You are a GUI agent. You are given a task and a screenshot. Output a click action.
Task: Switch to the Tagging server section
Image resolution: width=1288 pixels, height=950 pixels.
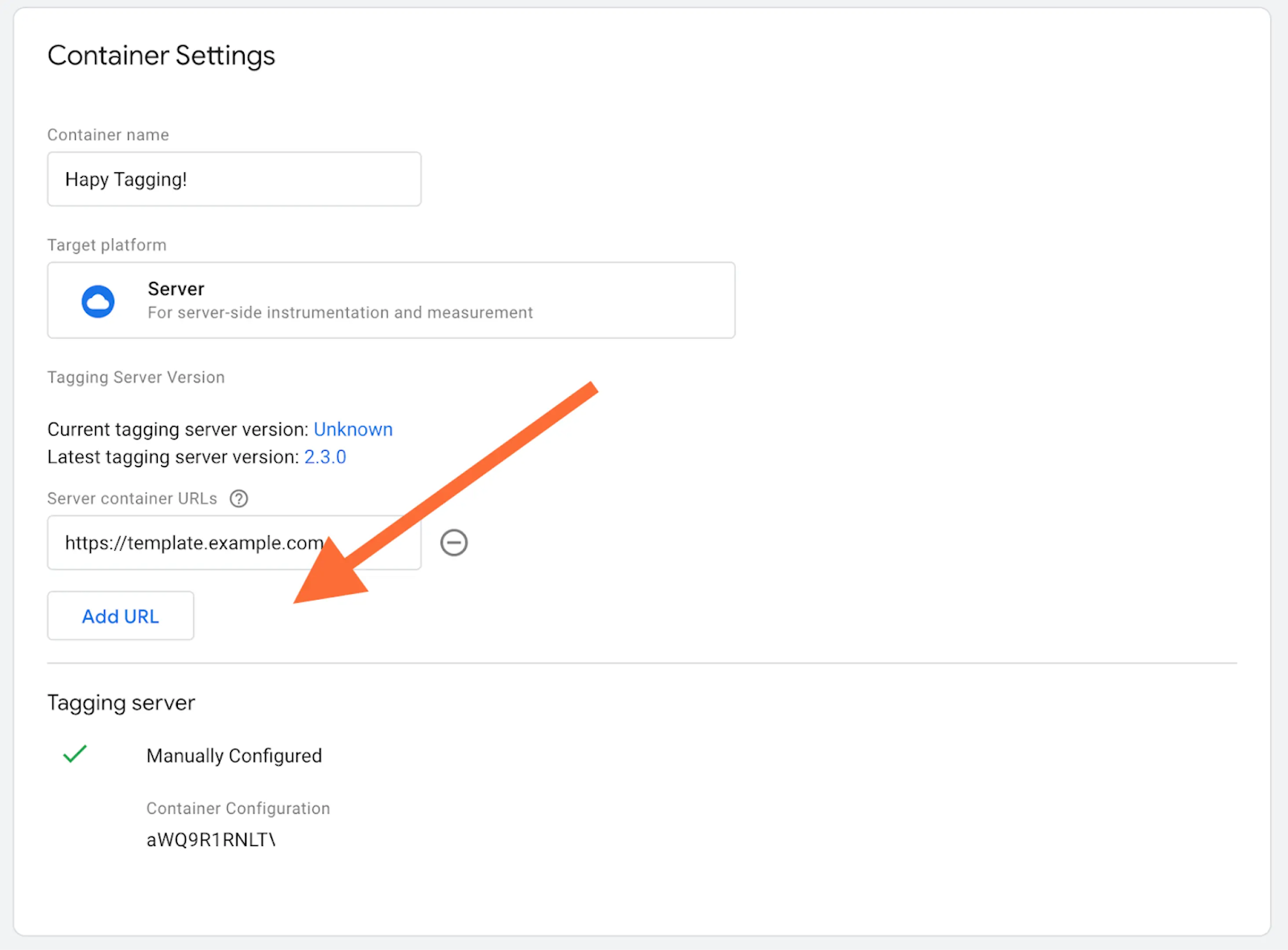click(121, 702)
